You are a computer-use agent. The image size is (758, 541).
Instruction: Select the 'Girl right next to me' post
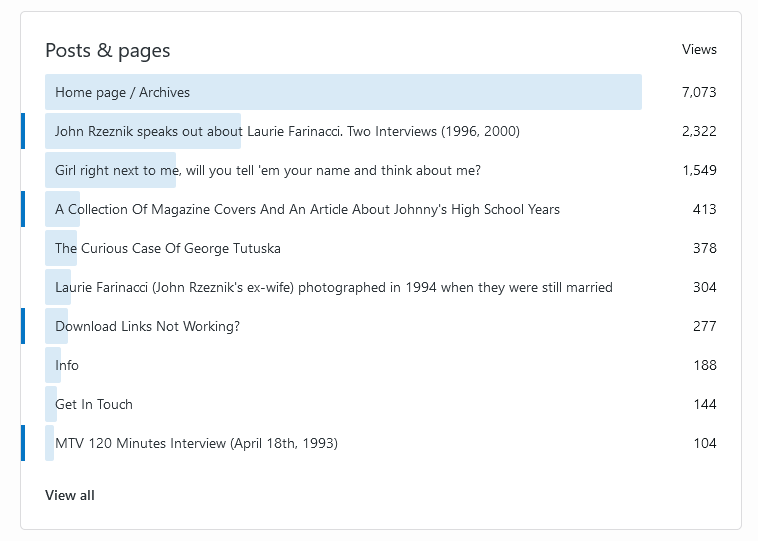(267, 170)
